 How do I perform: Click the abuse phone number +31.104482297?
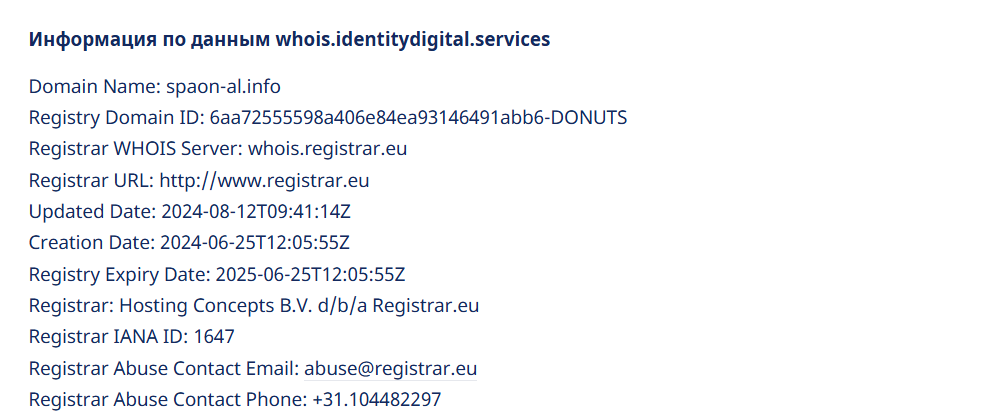tap(376, 400)
